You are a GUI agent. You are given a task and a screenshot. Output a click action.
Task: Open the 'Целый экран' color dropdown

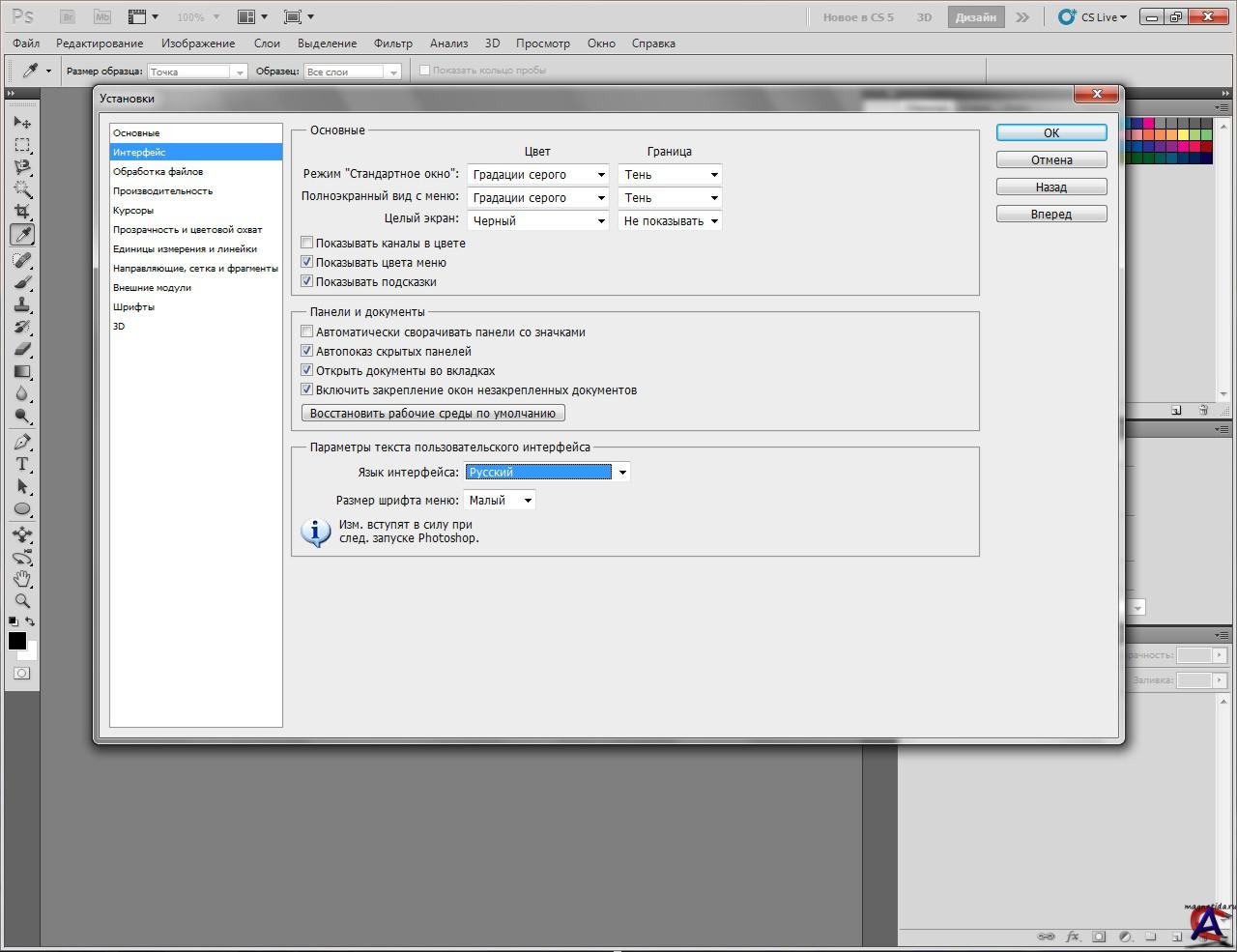point(538,221)
